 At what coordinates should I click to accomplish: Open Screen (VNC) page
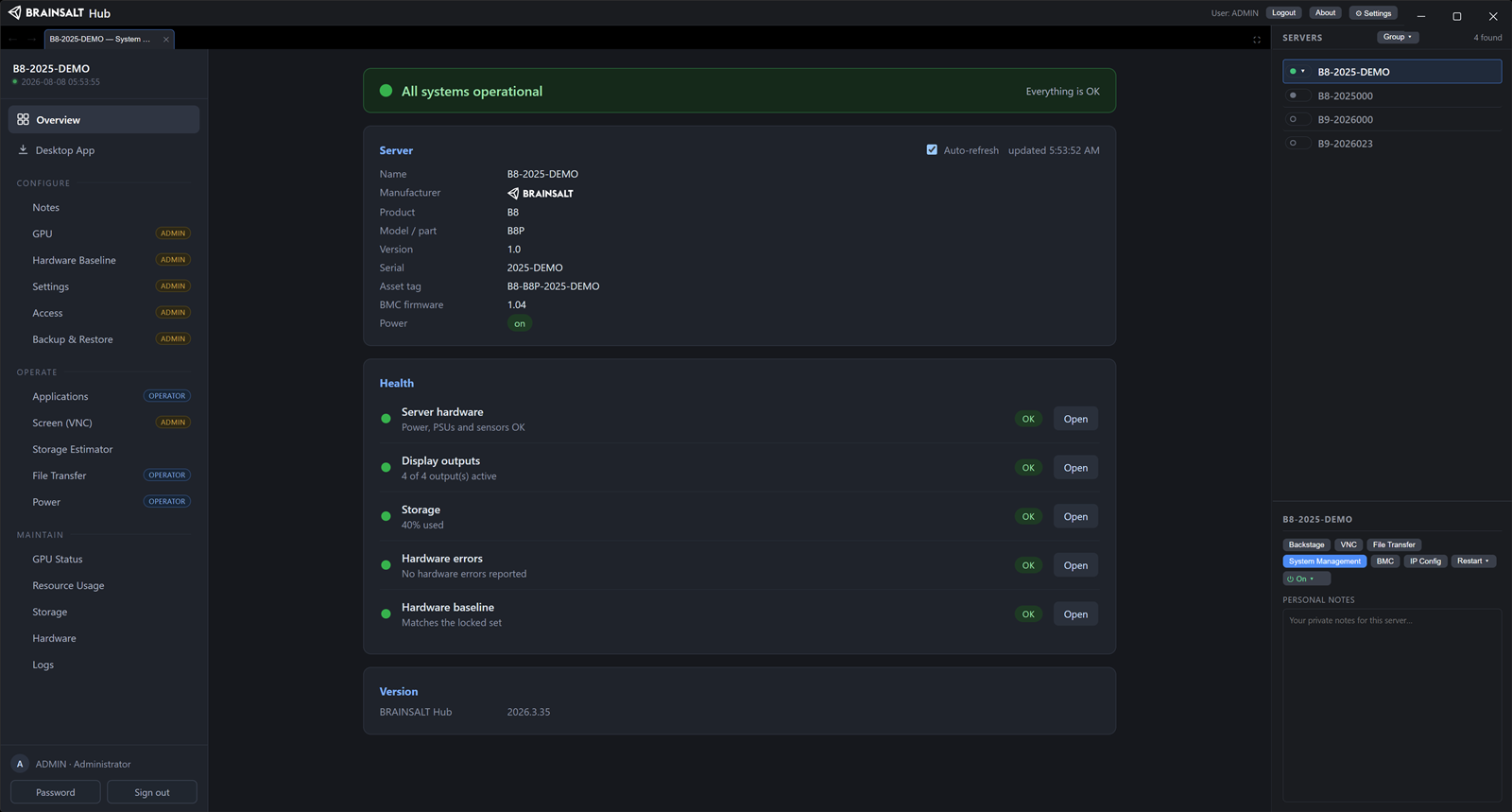104,423
